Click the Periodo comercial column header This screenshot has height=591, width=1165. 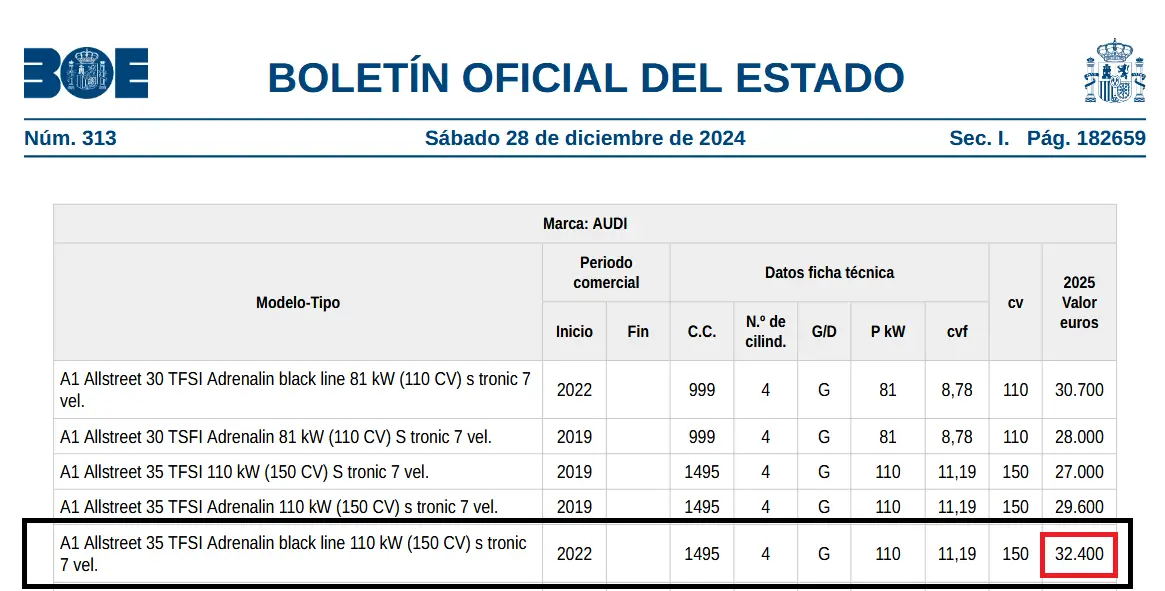pyautogui.click(x=606, y=273)
